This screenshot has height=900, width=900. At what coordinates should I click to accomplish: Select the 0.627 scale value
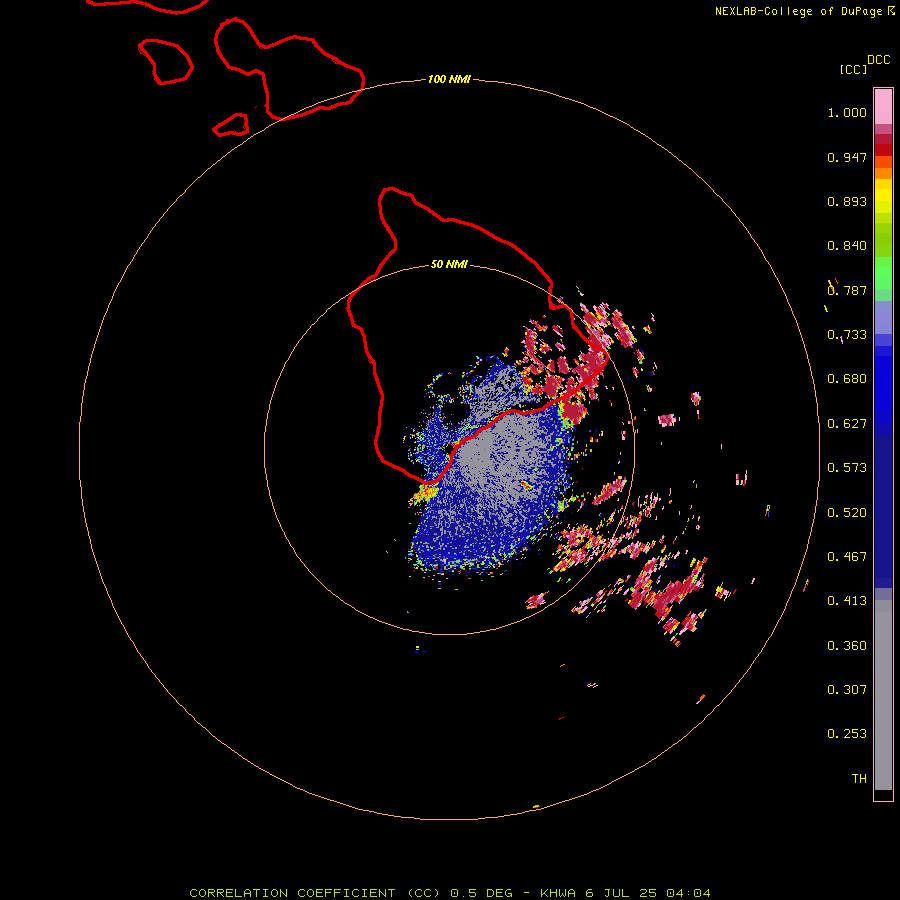(x=847, y=424)
